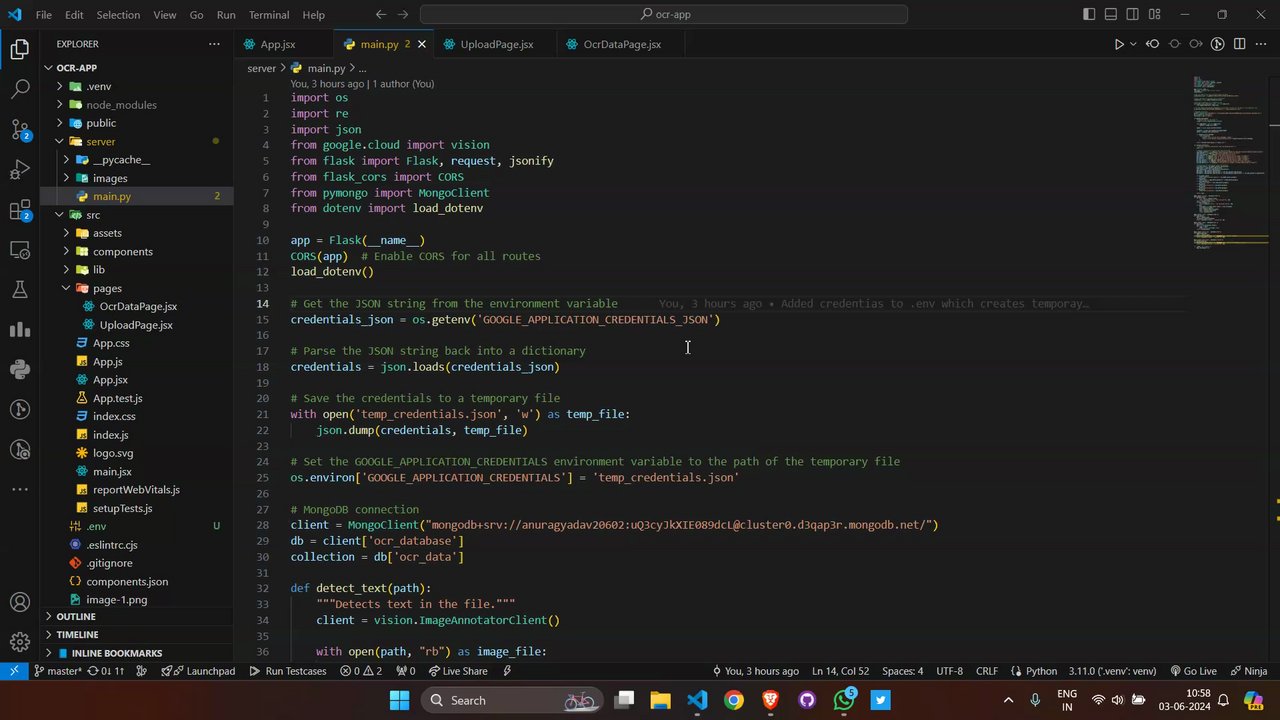
Task: Open the Search view in the activity bar
Action: coord(20,89)
